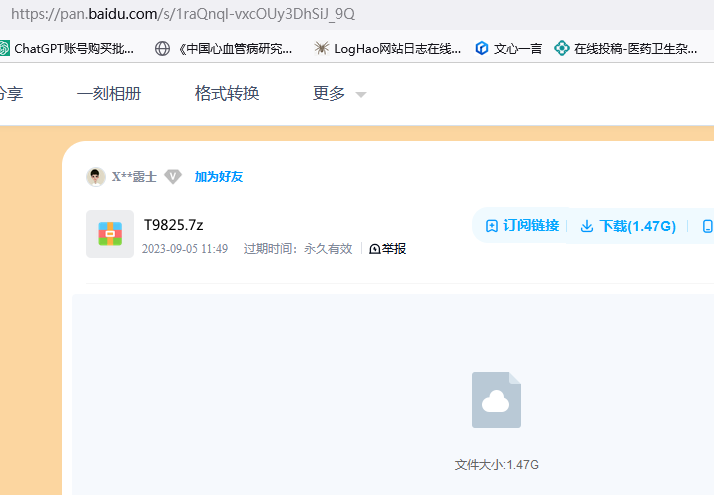The width and height of the screenshot is (714, 495).
Task: Add the sharer via 加为好友
Action: pyautogui.click(x=219, y=177)
